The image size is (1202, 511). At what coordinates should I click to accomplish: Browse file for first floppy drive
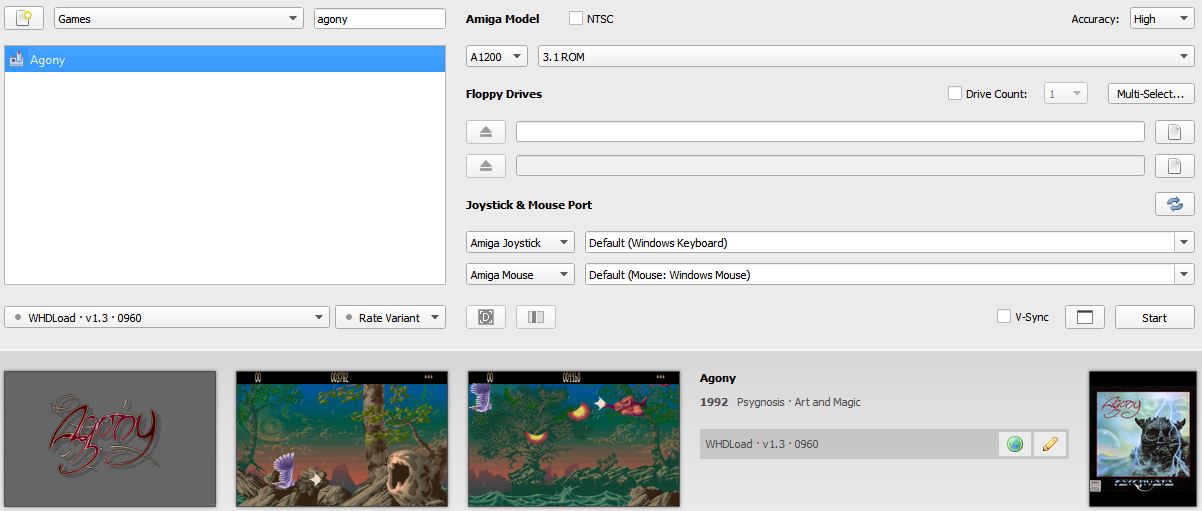1174,132
